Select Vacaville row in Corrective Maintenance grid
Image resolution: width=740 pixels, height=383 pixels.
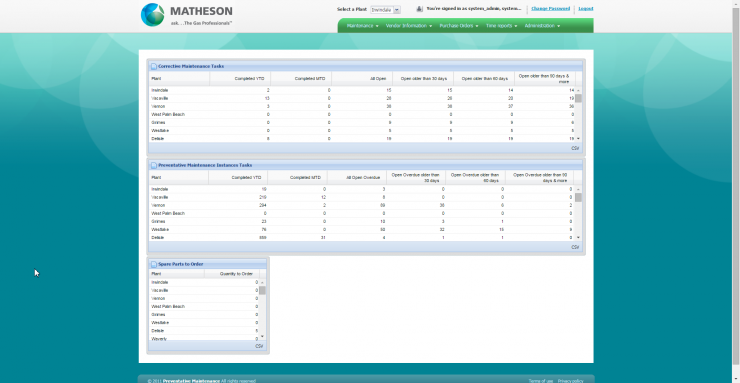point(362,98)
